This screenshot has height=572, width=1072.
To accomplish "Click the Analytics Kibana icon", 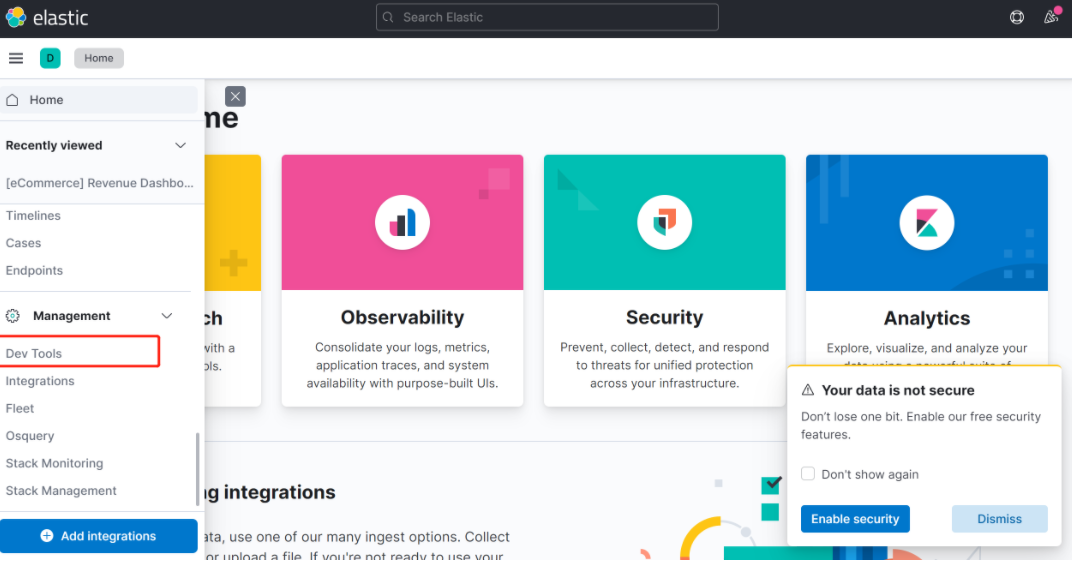I will pyautogui.click(x=926, y=223).
